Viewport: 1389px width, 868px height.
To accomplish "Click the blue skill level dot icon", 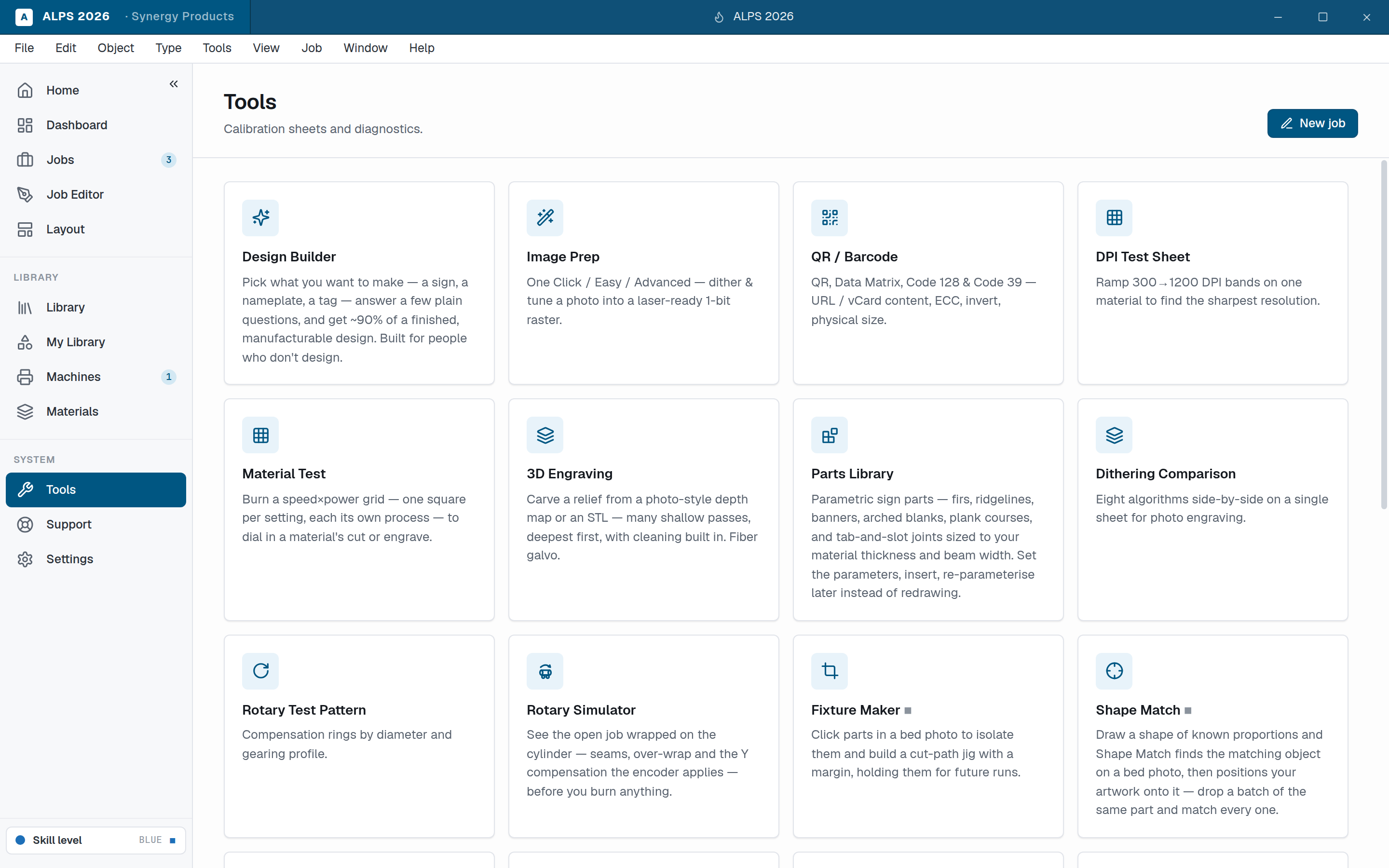I will pyautogui.click(x=20, y=841).
